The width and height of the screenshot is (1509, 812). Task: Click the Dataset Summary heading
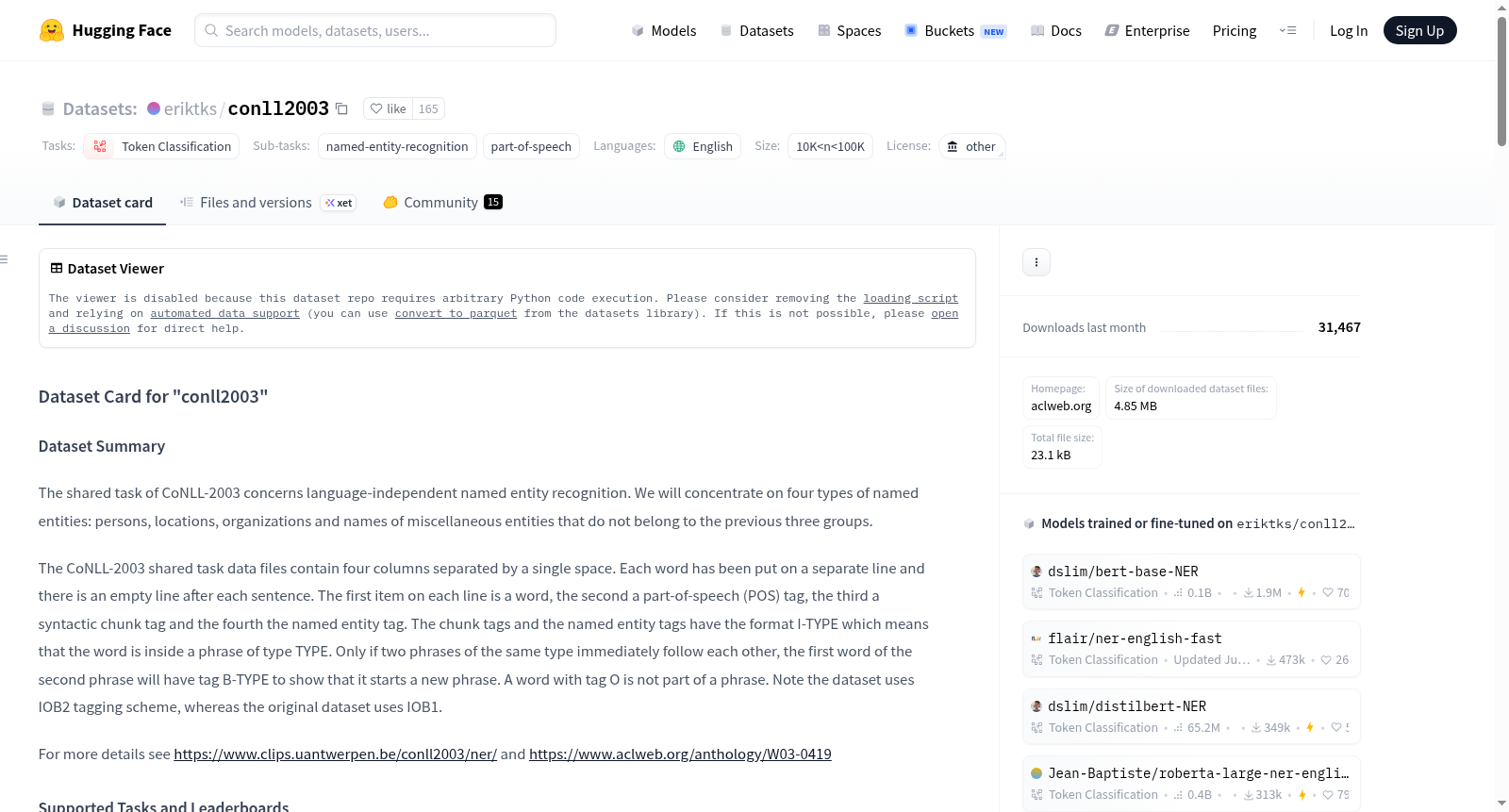[102, 446]
